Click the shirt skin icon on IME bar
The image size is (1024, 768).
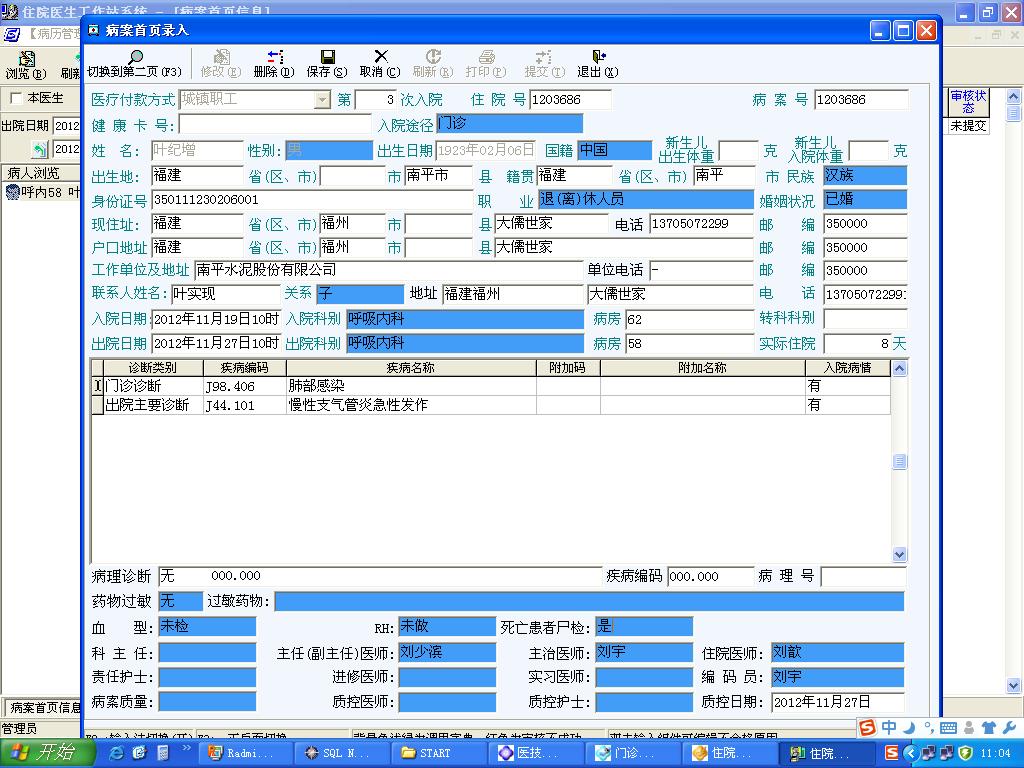pyautogui.click(x=989, y=728)
